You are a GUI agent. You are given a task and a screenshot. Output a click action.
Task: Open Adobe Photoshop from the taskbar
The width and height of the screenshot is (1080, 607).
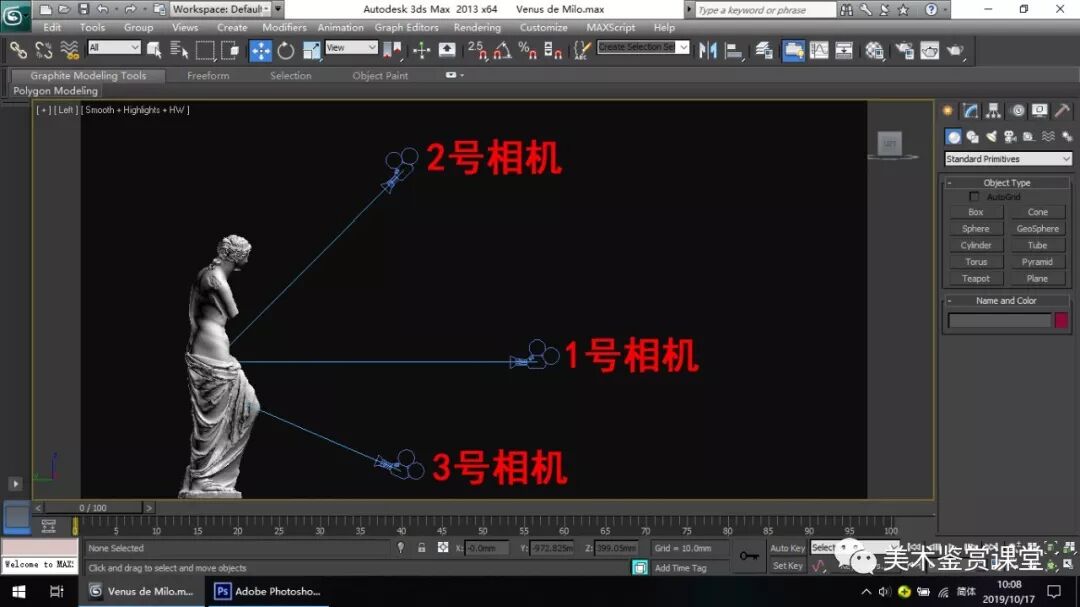point(267,591)
